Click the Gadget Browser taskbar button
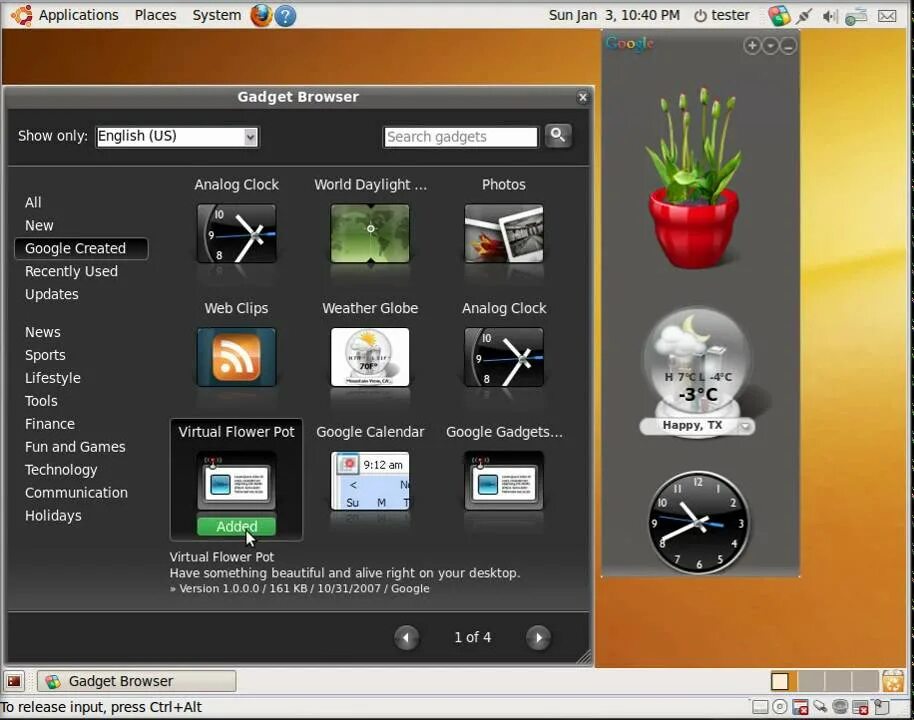 coord(137,681)
